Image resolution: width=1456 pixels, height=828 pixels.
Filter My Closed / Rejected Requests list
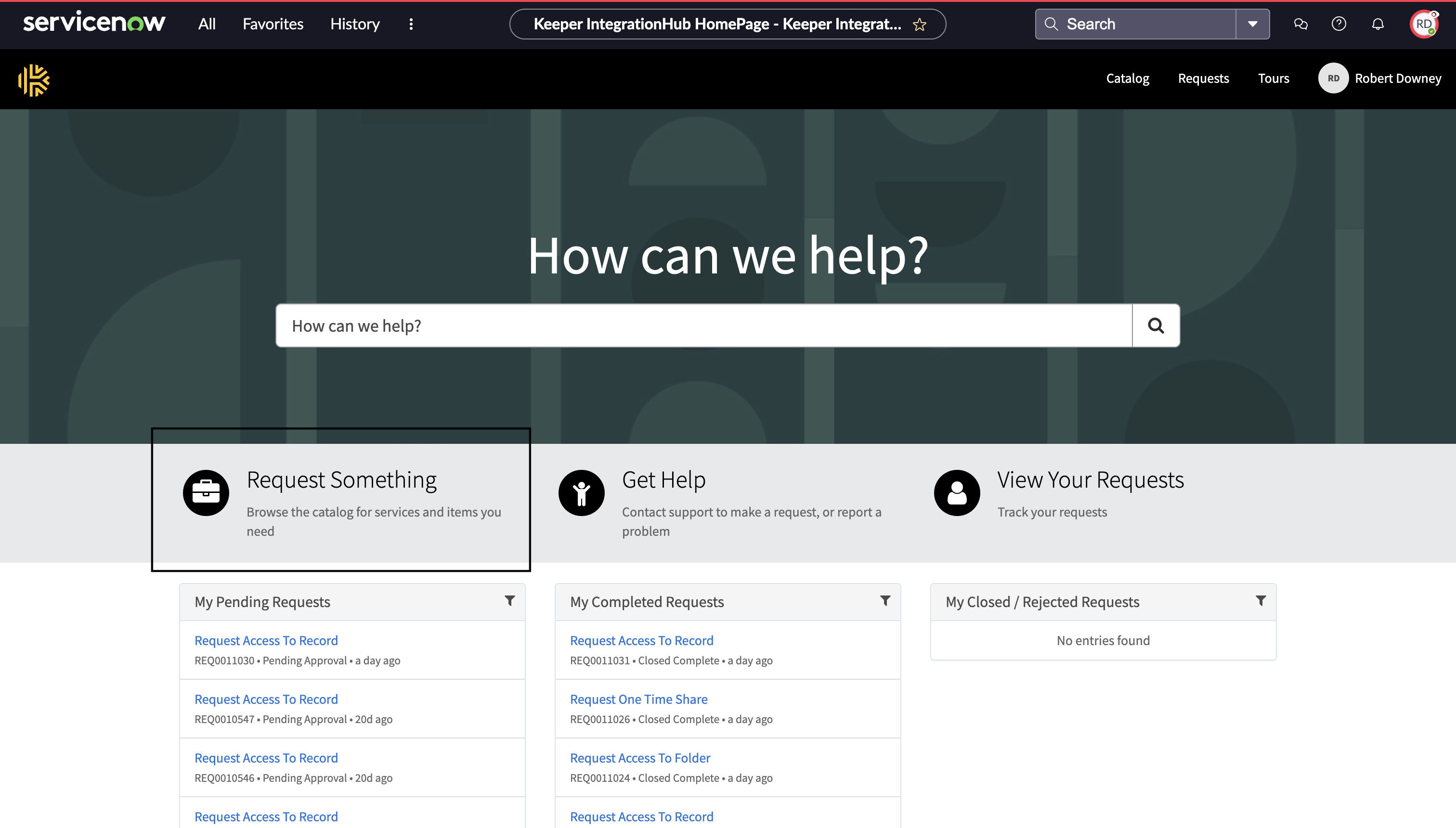point(1261,600)
